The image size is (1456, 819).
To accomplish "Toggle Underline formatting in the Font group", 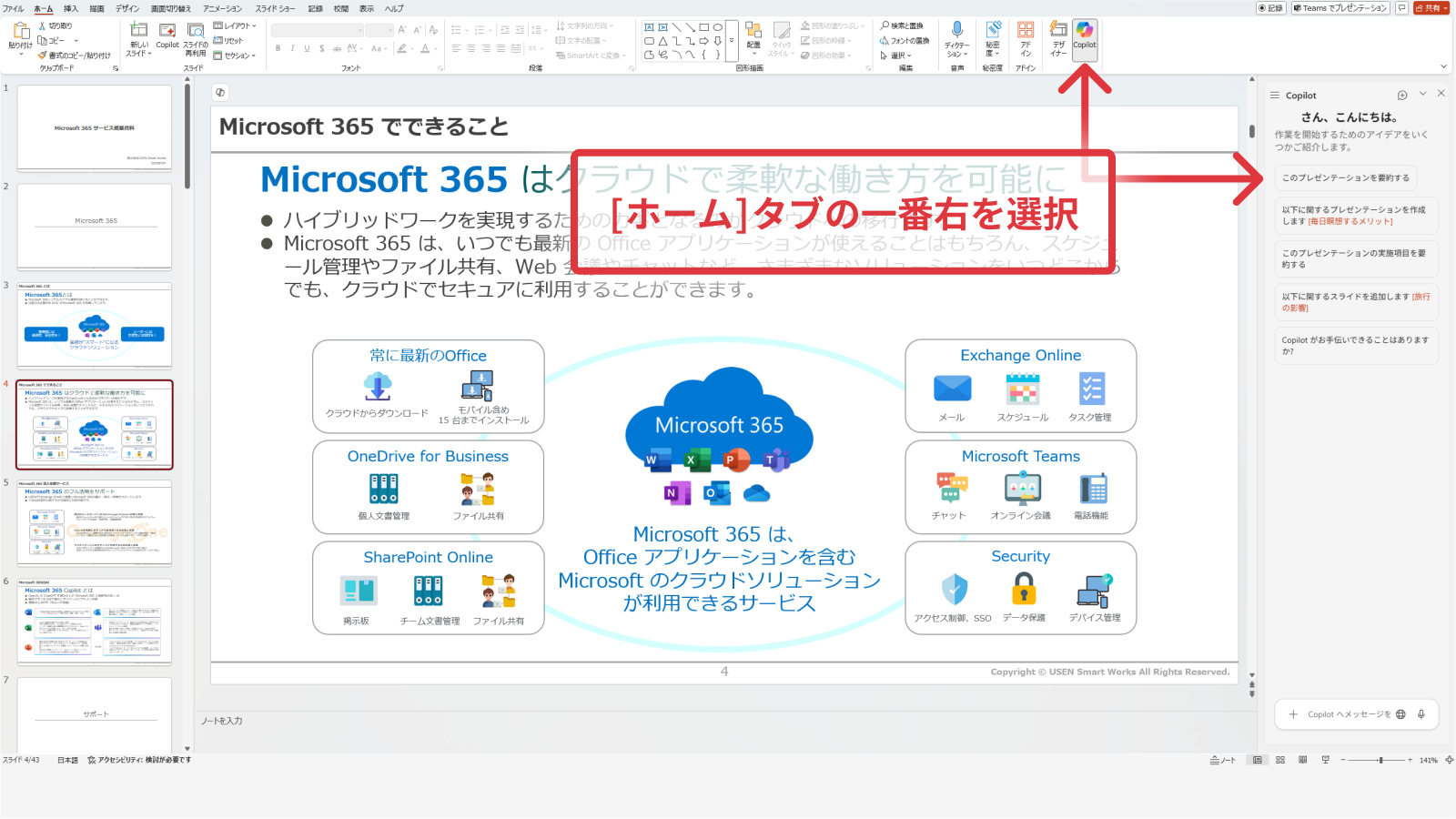I will (308, 48).
